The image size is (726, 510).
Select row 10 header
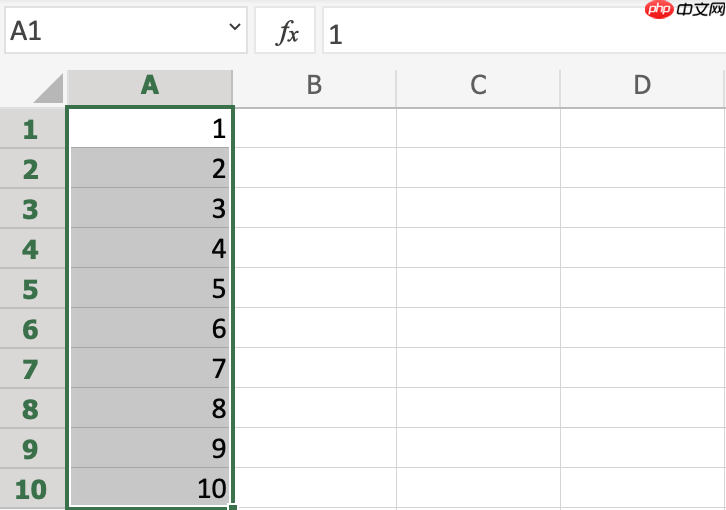tap(32, 488)
